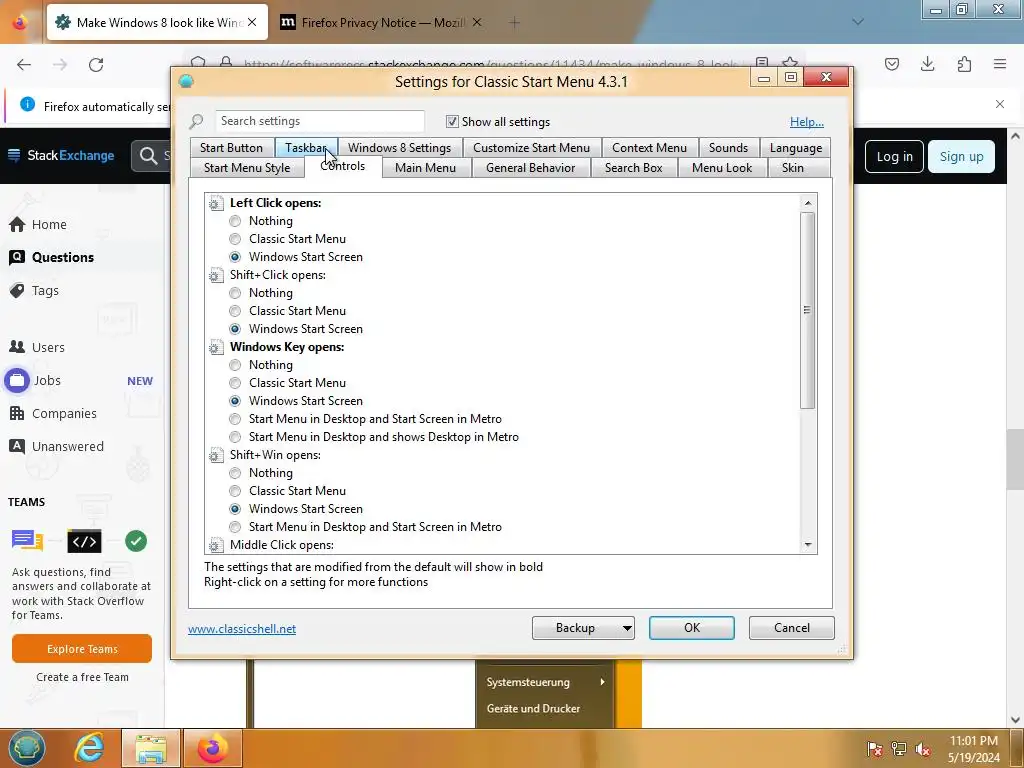Open File Explorer from the taskbar
Viewport: 1024px width, 768px height.
151,748
